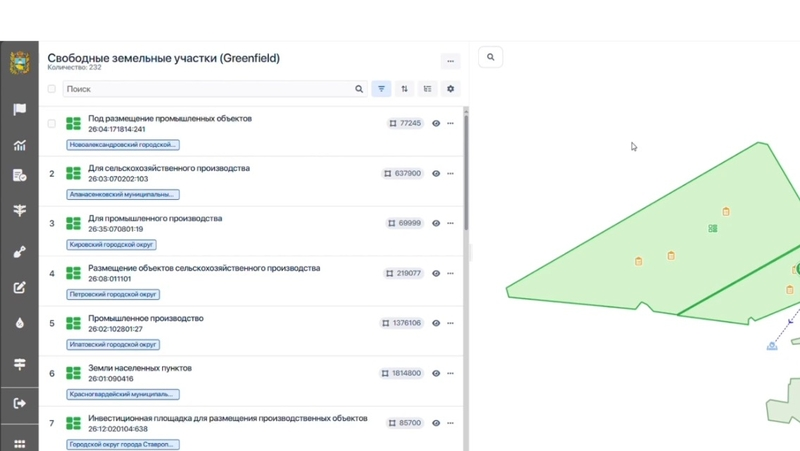Click the sort arrows icon in list toolbar

click(x=404, y=89)
